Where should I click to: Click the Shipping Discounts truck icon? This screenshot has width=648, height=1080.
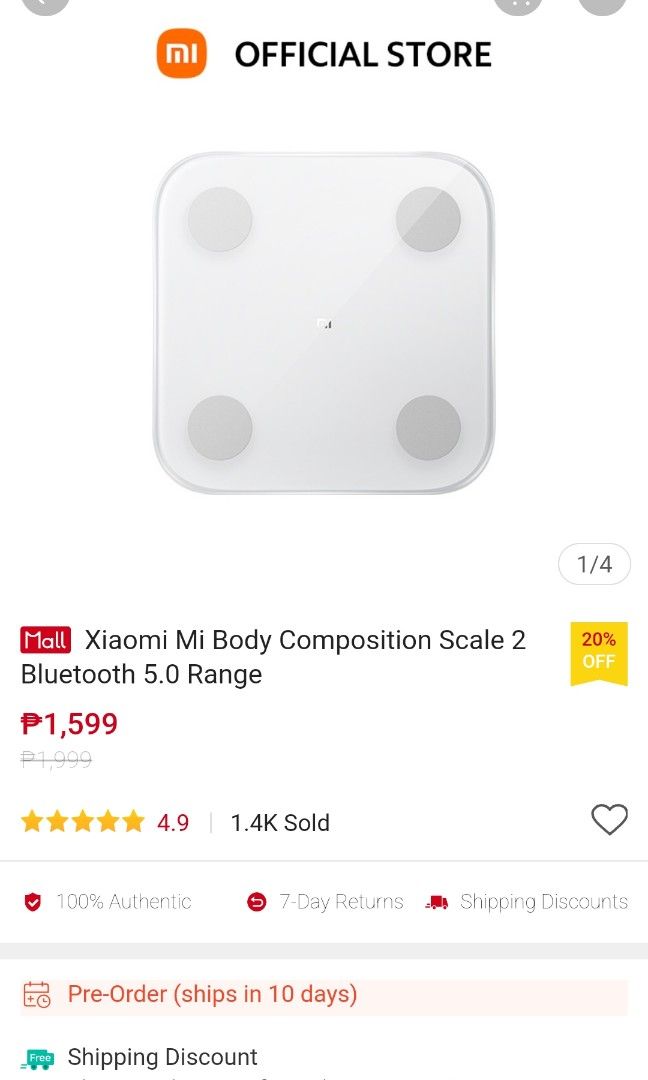pos(437,901)
